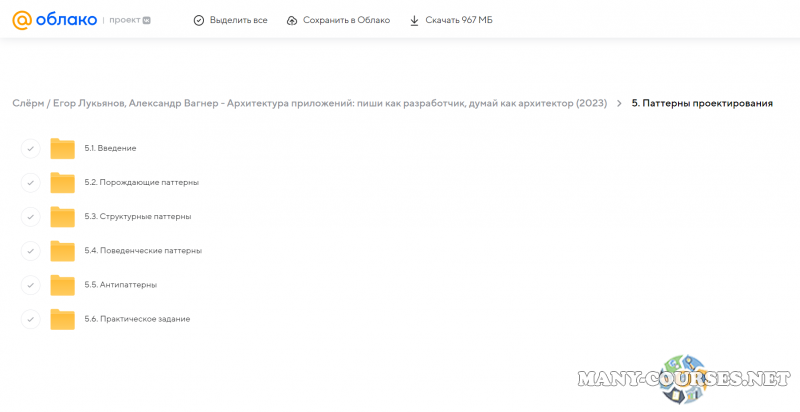Screen dimensions: 800x412
Task: Open folder icon for 5.5. Антипаттерны
Action: tap(63, 285)
